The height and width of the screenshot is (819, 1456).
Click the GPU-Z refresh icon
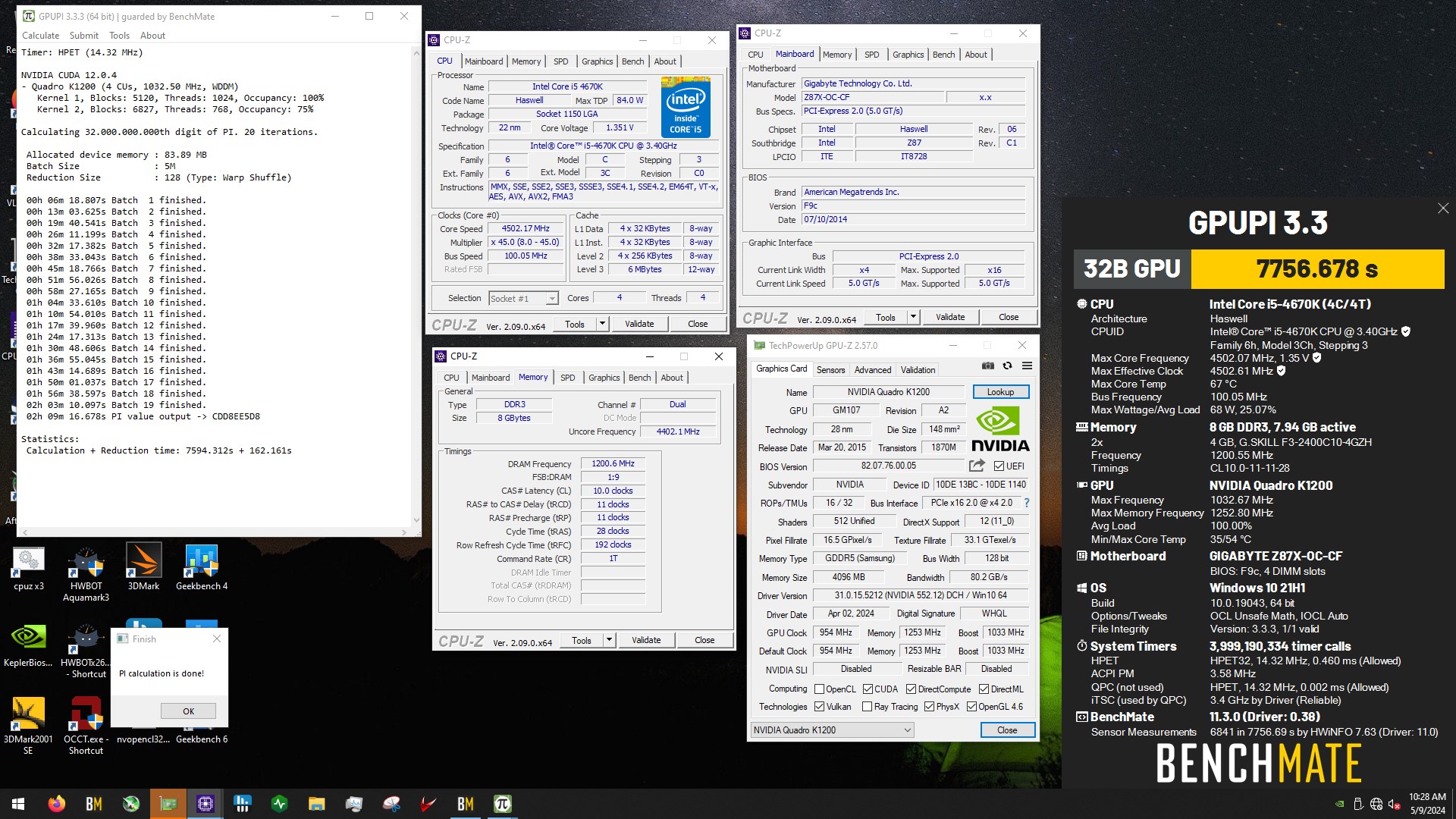pyautogui.click(x=1007, y=366)
